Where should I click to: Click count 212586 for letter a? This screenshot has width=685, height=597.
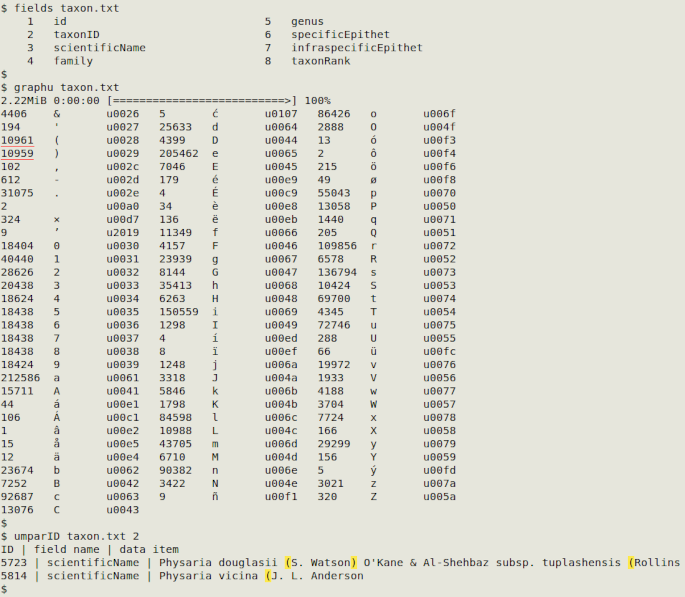pyautogui.click(x=20, y=378)
